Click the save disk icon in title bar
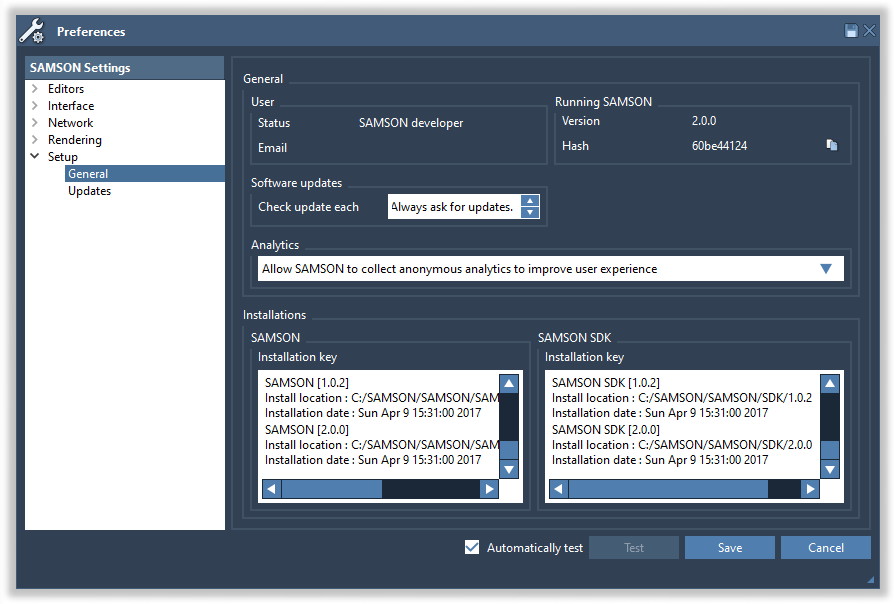Image resolution: width=894 pixels, height=604 pixels. click(x=851, y=31)
